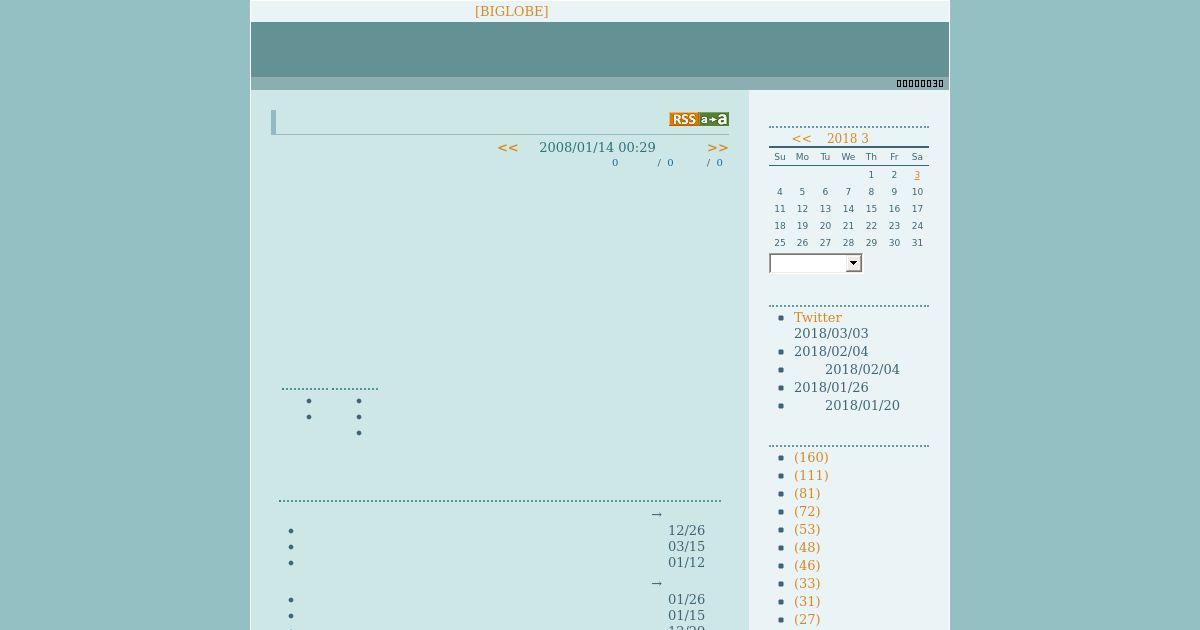This screenshot has width=1200, height=630.
Task: Select calendar day 31
Action: [917, 243]
